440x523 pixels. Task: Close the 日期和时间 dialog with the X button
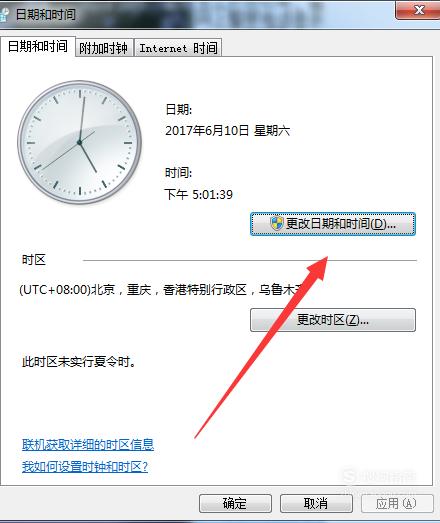pos(419,10)
